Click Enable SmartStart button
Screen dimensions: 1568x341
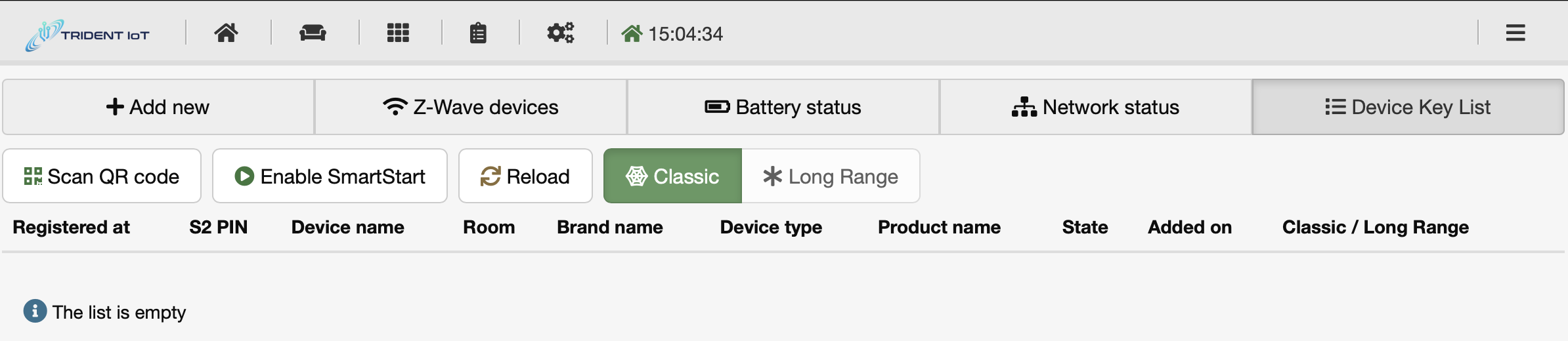tap(330, 176)
